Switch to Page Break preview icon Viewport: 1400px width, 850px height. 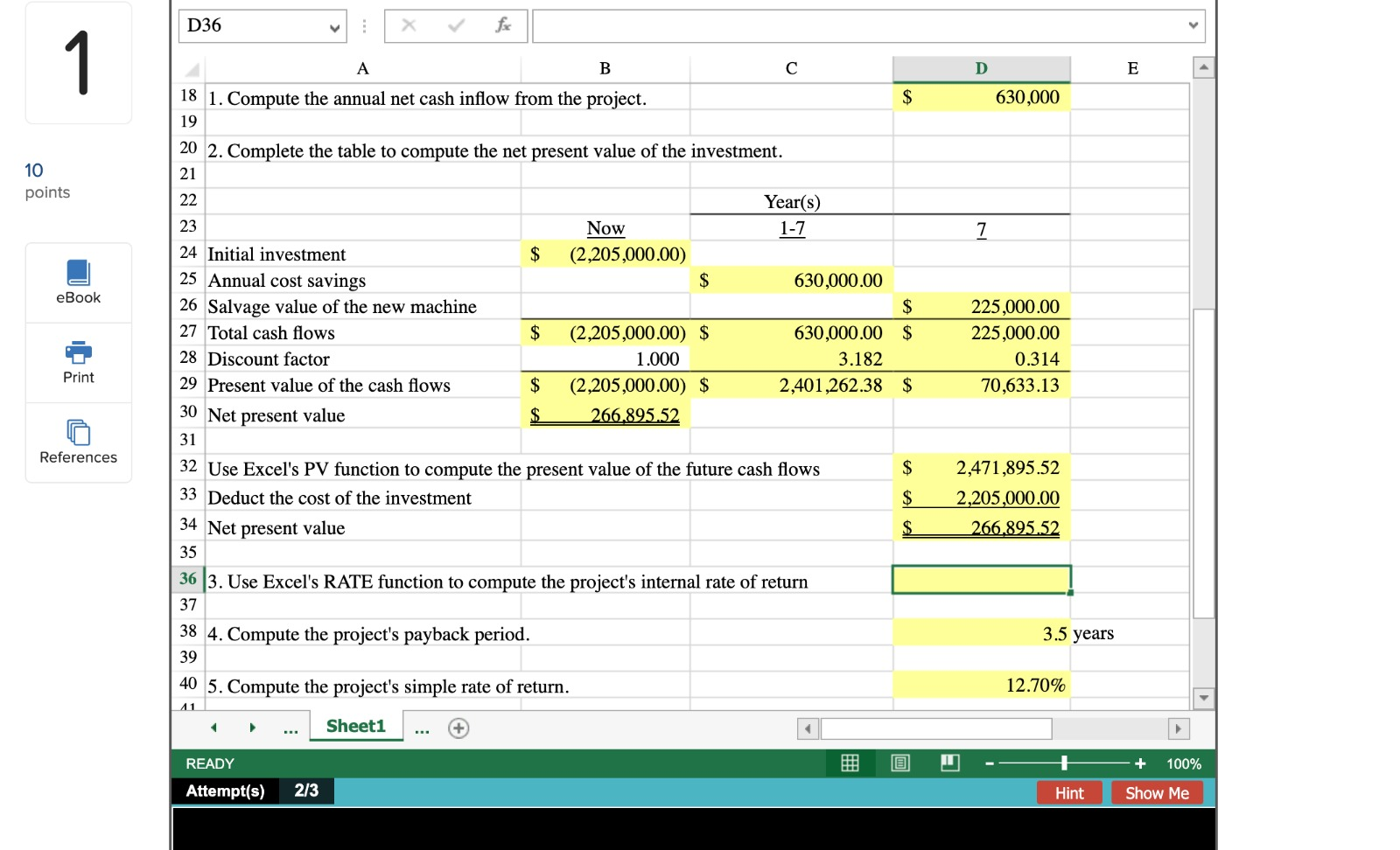950,763
